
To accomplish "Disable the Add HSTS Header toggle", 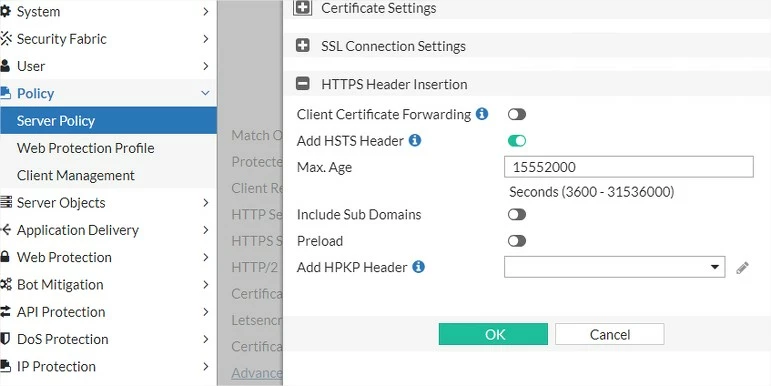I will pos(517,141).
